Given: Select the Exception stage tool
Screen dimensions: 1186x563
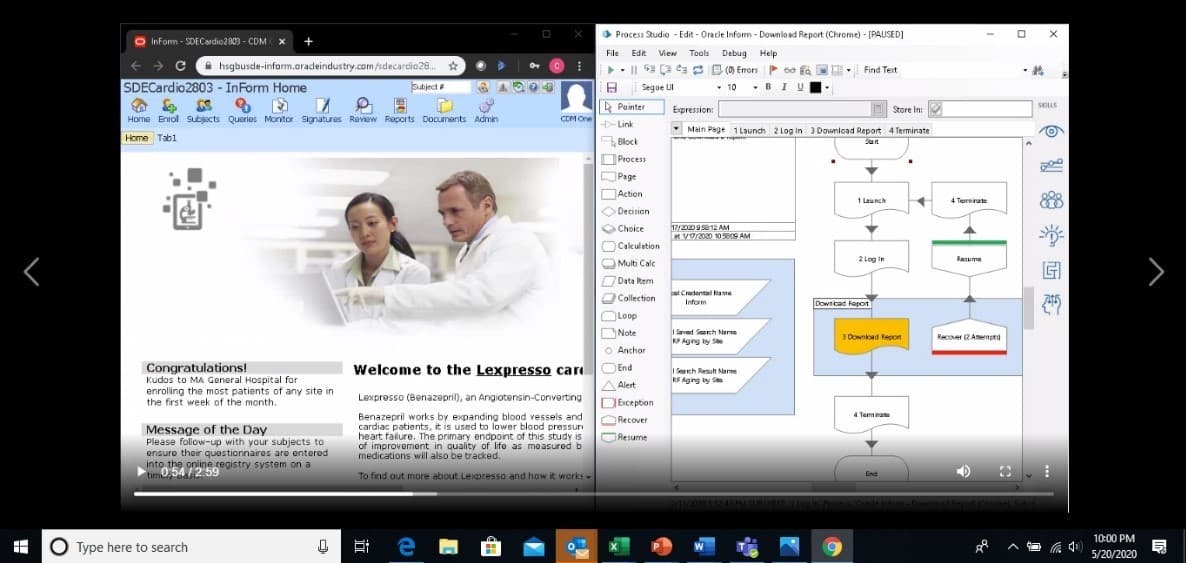Looking at the screenshot, I should [x=628, y=403].
